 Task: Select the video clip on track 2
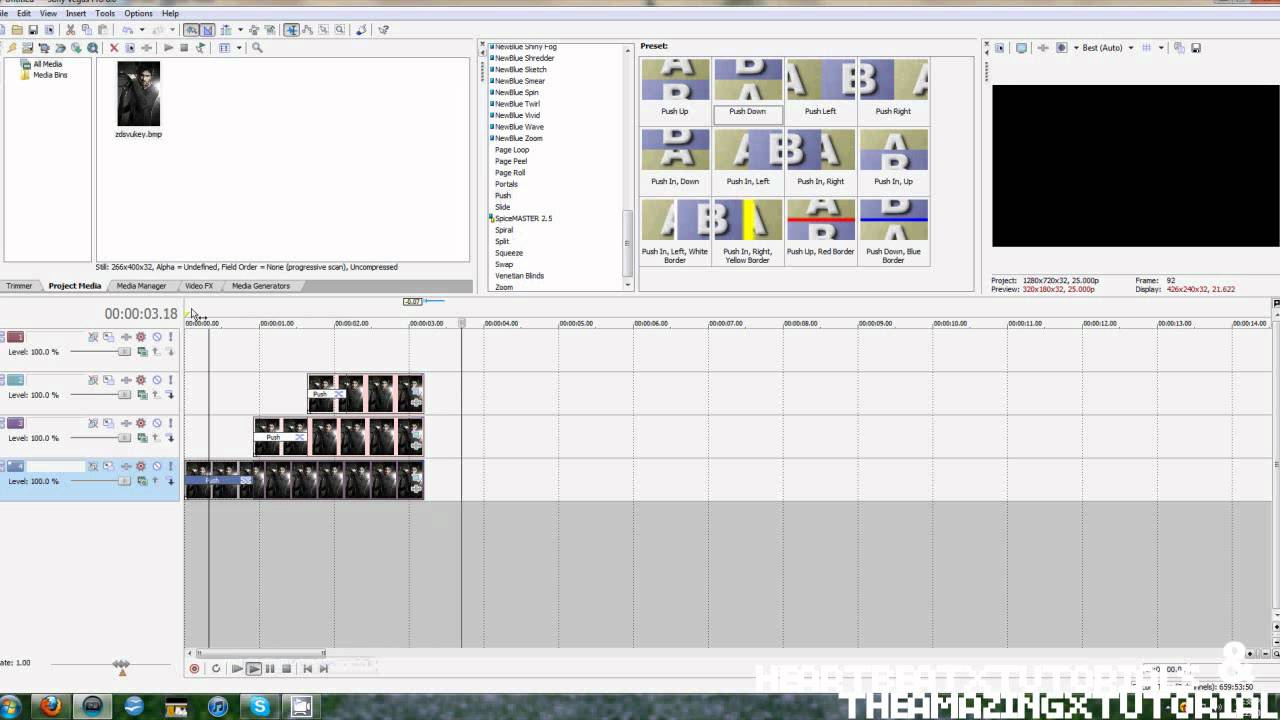365,393
